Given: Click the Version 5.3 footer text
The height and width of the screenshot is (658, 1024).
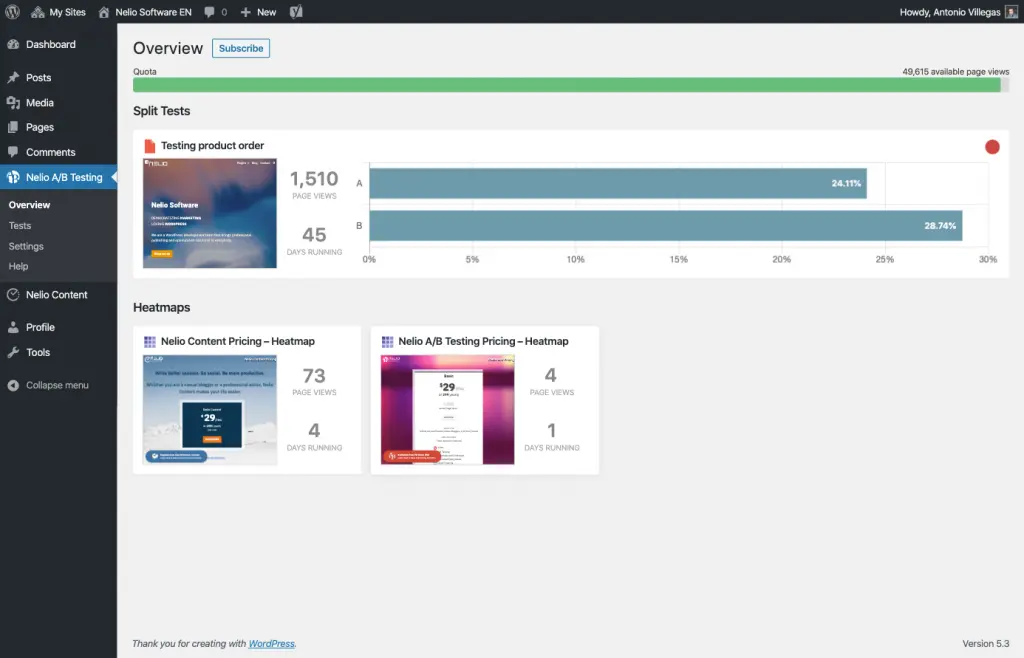Looking at the screenshot, I should coord(985,644).
